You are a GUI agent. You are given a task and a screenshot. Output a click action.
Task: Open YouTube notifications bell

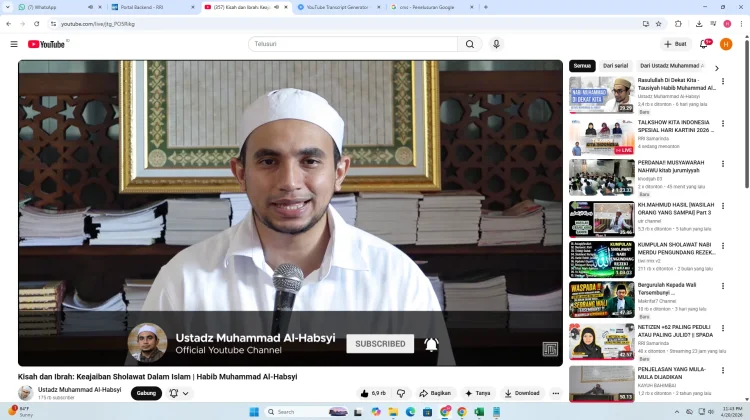point(704,44)
